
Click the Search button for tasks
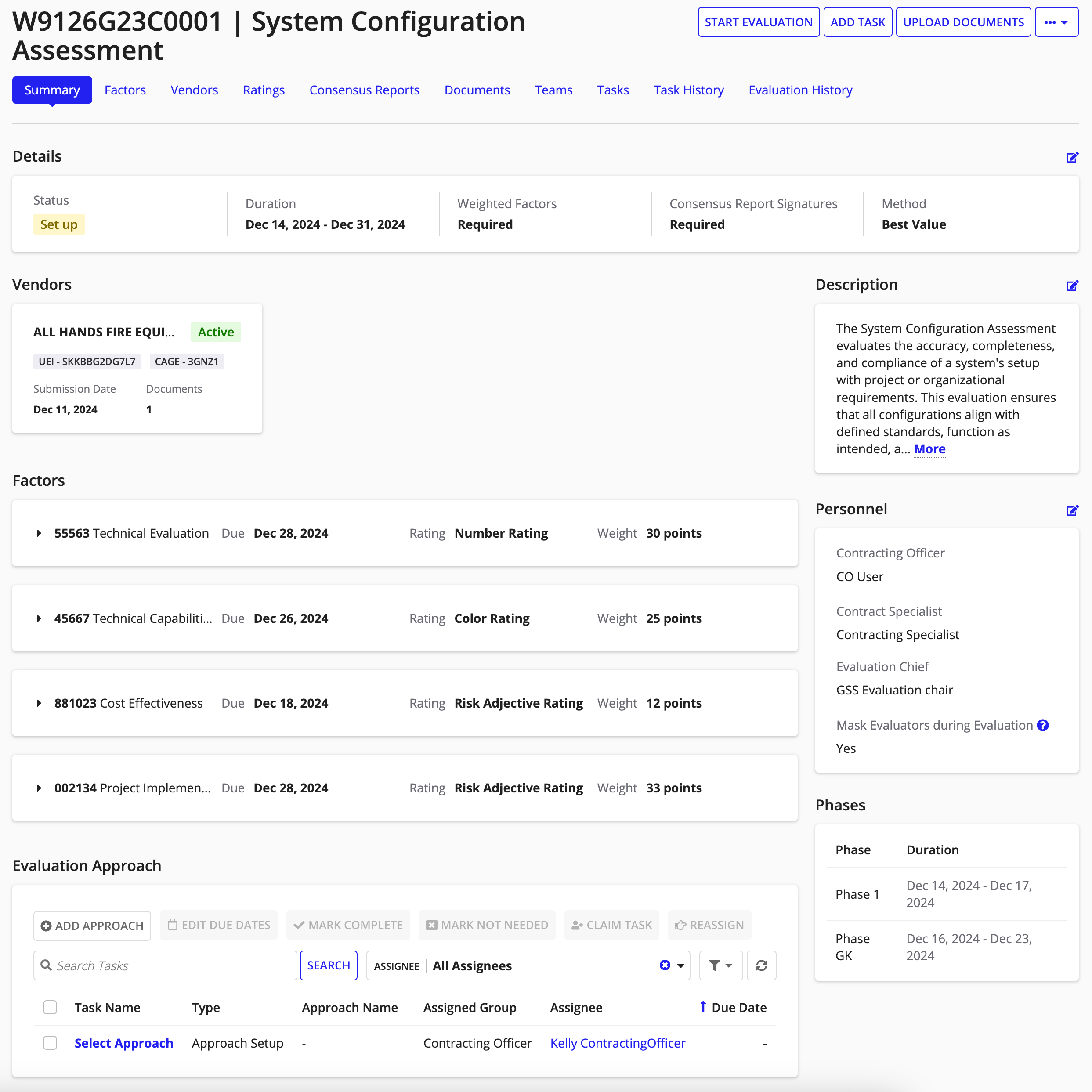coord(329,965)
